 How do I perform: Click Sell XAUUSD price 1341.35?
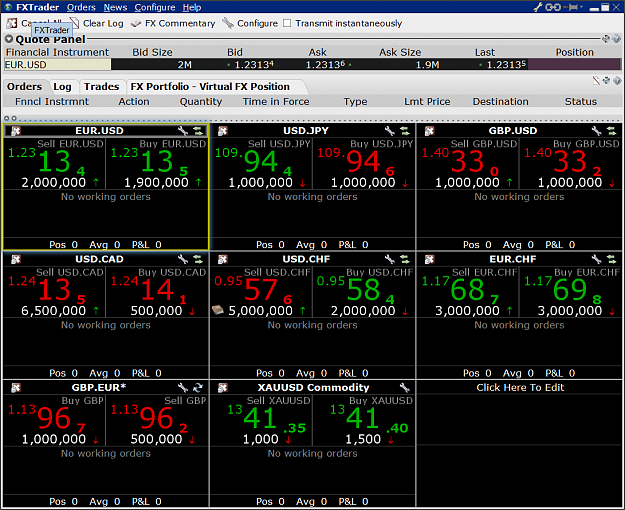261,420
